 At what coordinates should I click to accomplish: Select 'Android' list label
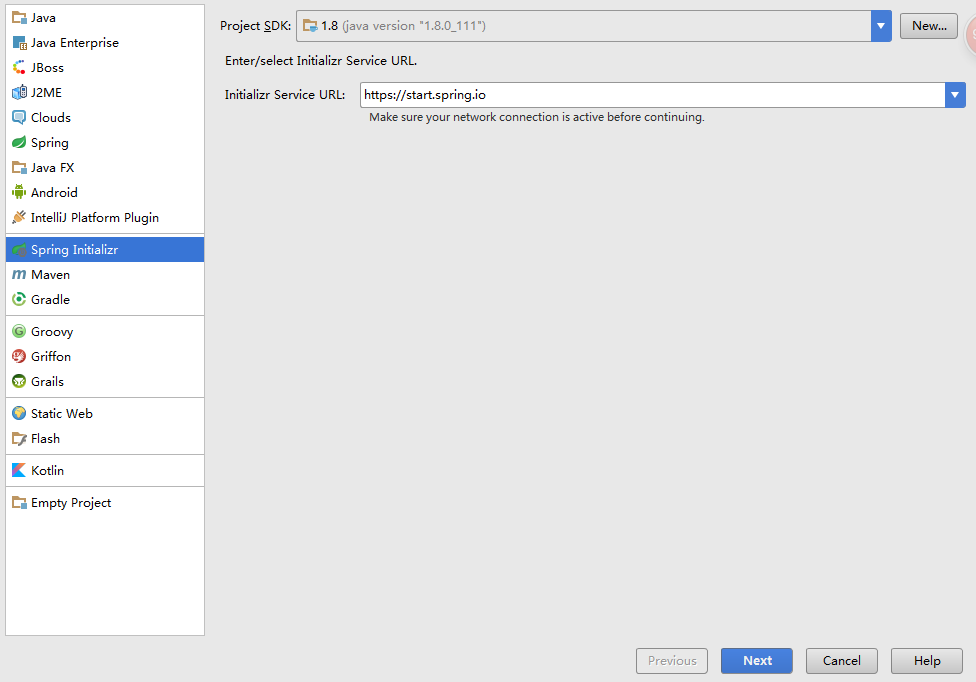tap(54, 192)
